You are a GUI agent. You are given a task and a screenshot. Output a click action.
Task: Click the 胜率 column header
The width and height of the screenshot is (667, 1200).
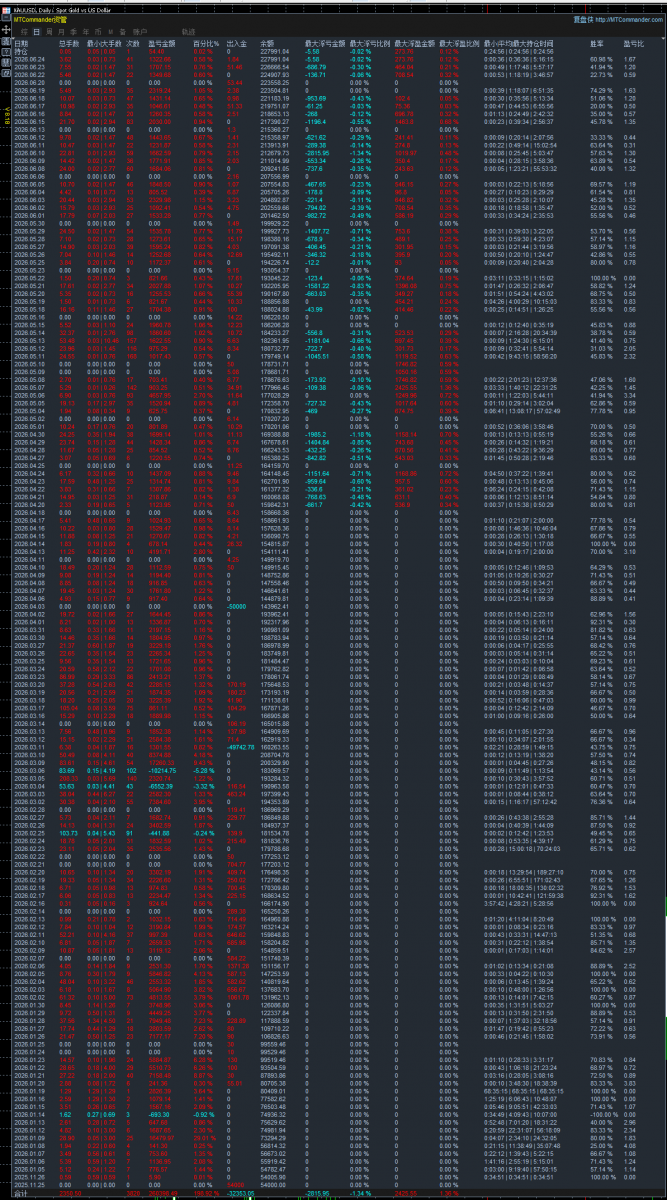596,44
